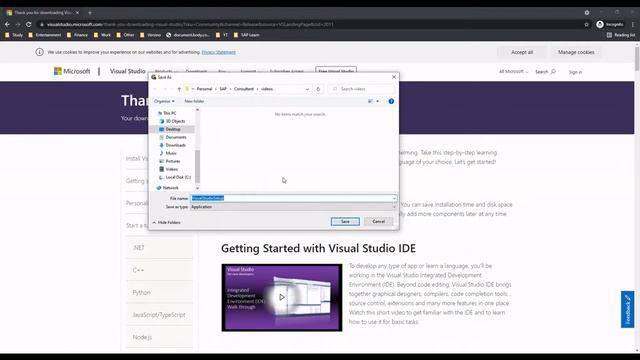Open a new browser tab with plus

tap(90, 13)
